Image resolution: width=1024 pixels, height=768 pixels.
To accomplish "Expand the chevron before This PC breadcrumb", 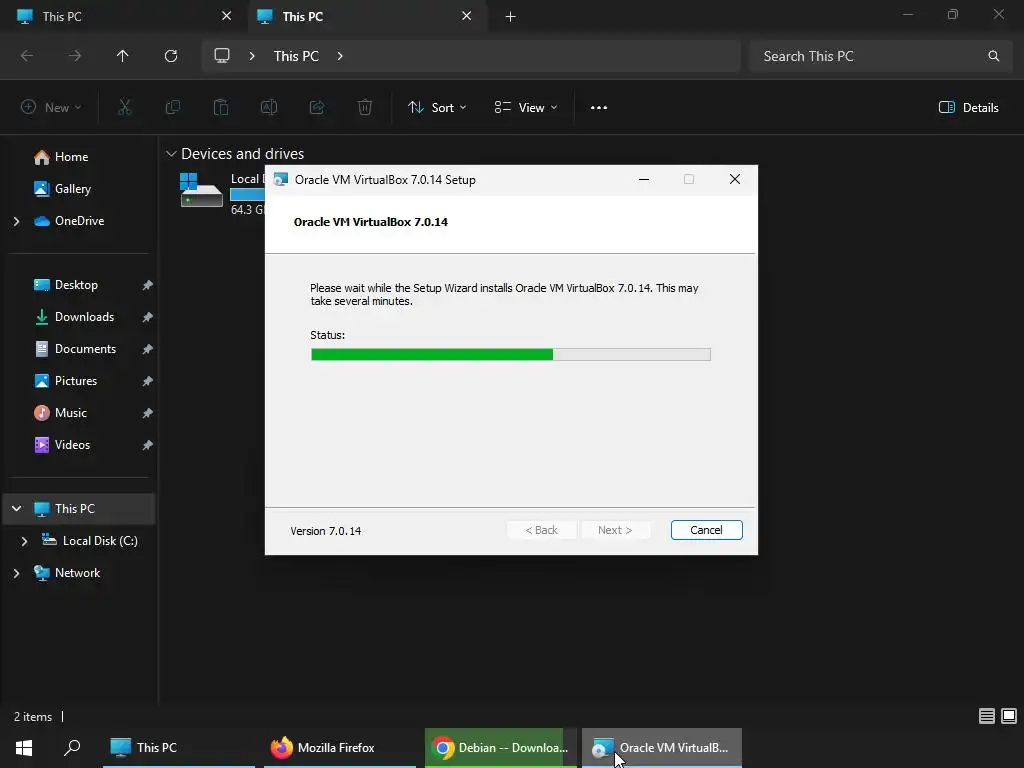I will pos(252,56).
